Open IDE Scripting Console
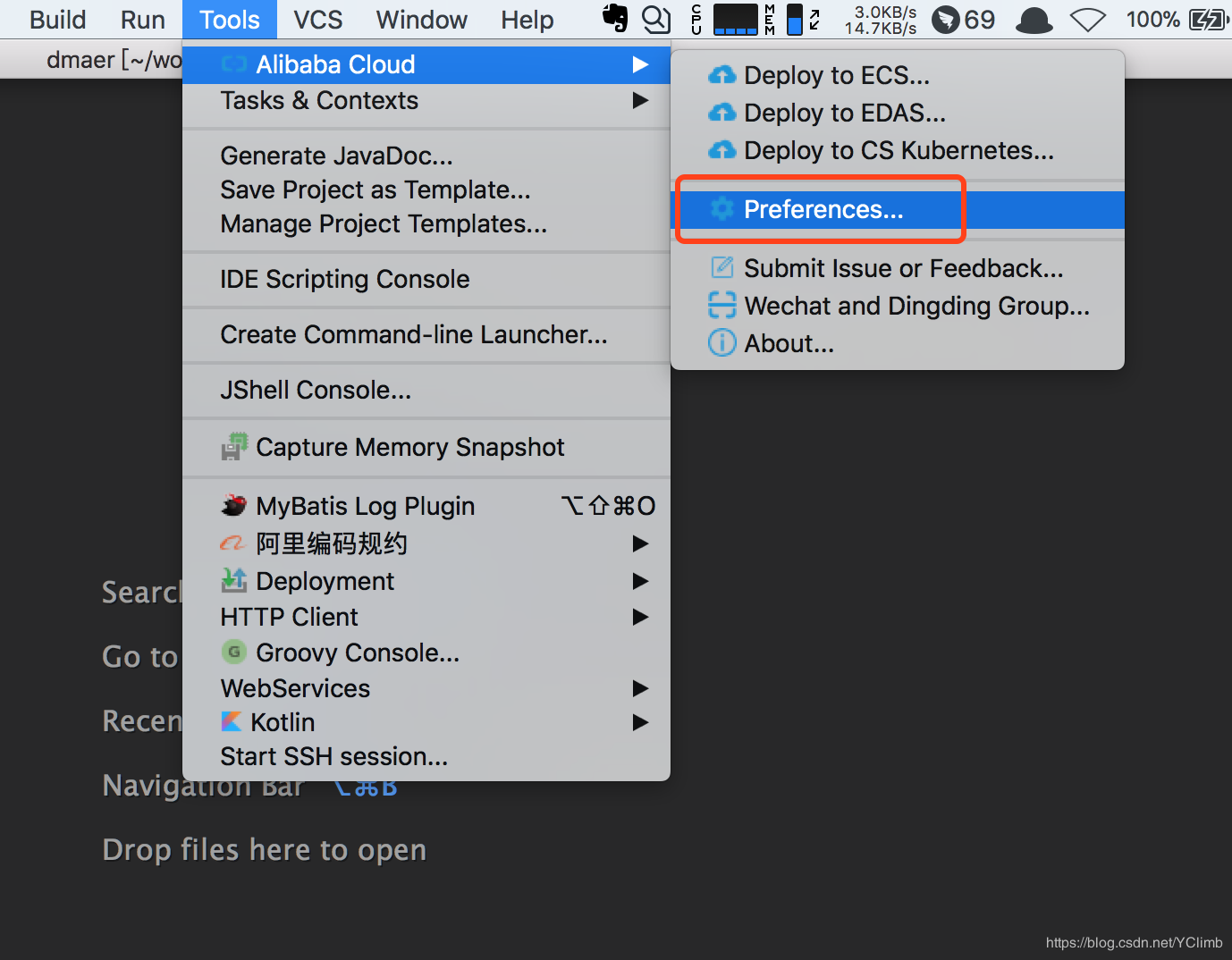 [344, 279]
